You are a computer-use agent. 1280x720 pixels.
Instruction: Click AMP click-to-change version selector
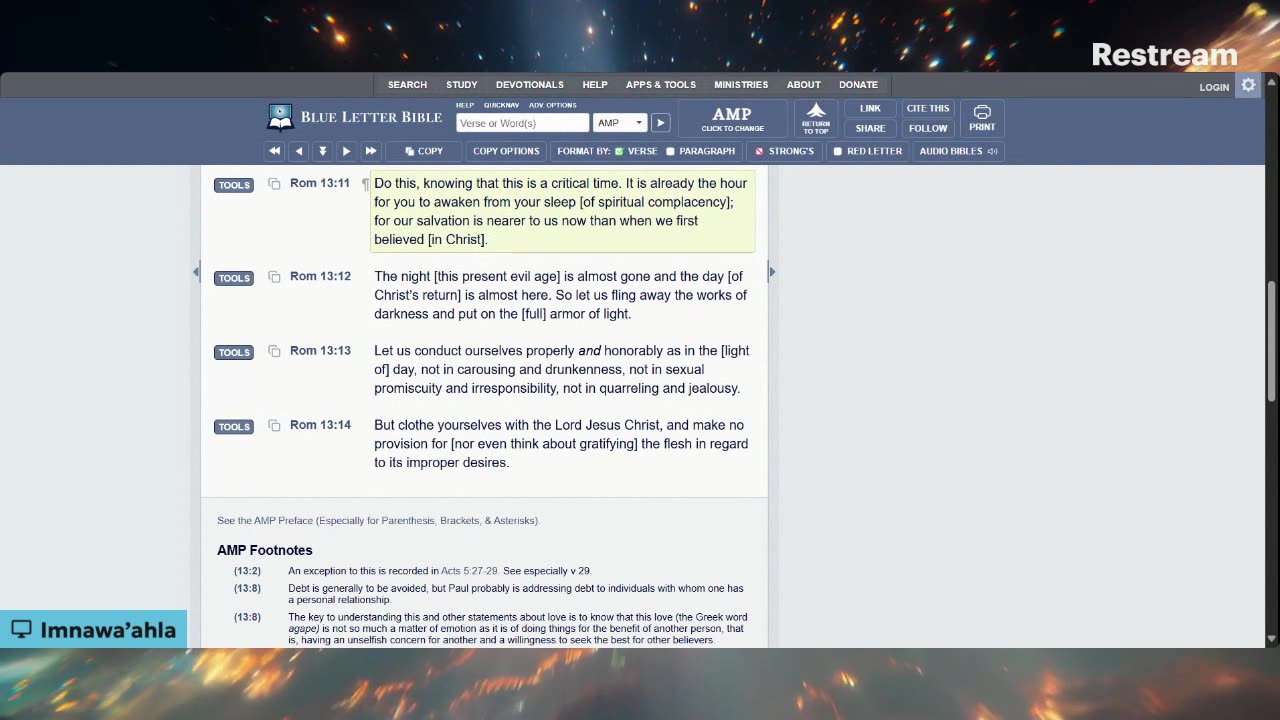[x=732, y=119]
